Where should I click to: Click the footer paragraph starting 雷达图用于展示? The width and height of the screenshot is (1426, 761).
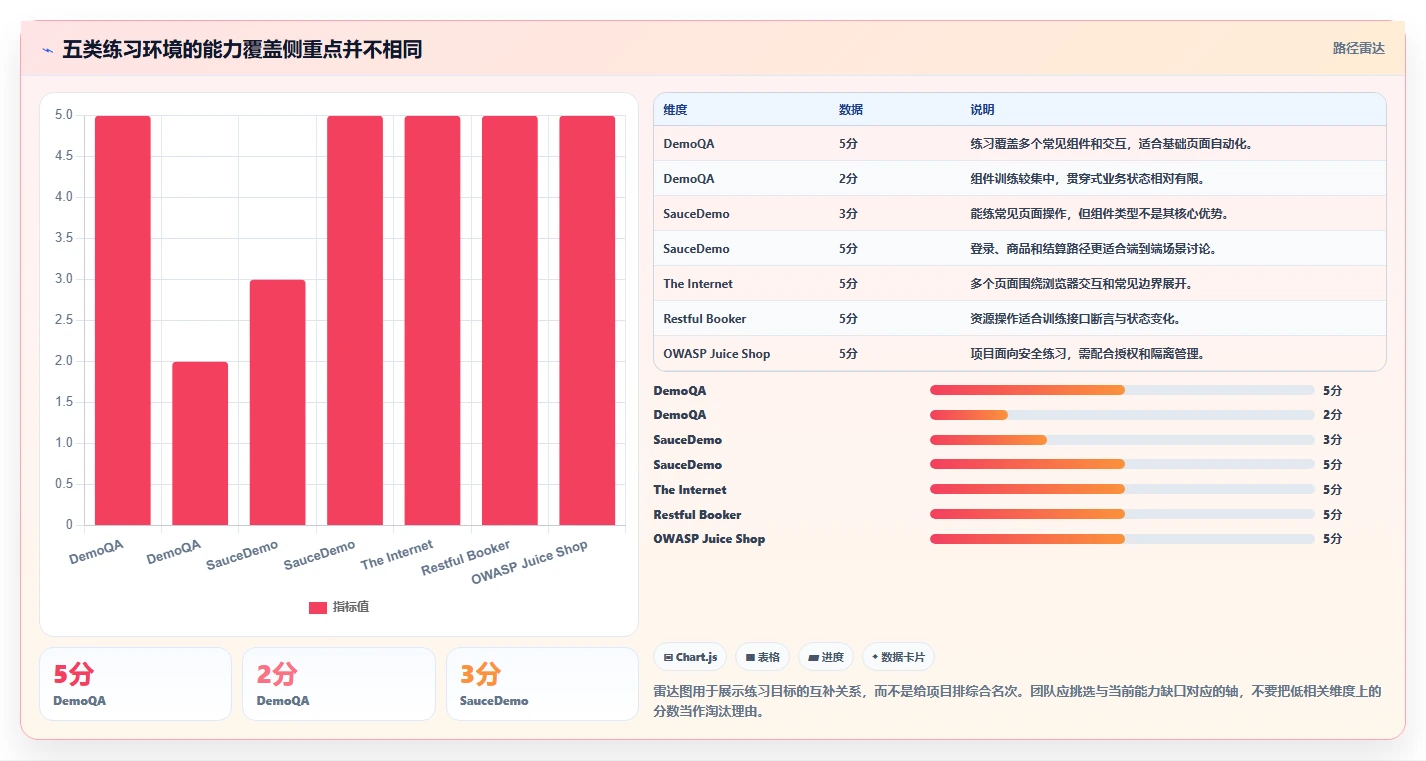[x=1018, y=702]
